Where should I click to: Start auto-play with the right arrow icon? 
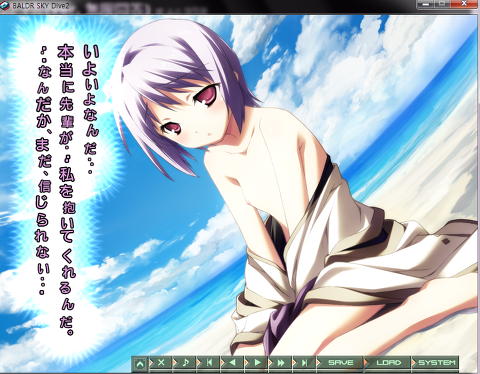point(258,363)
